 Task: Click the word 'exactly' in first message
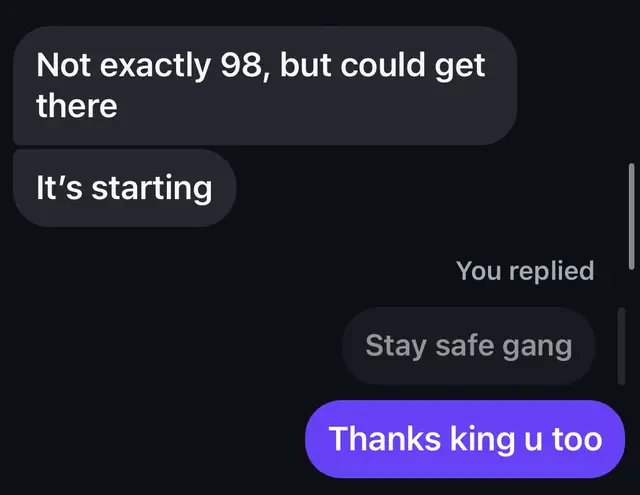pyautogui.click(x=156, y=67)
